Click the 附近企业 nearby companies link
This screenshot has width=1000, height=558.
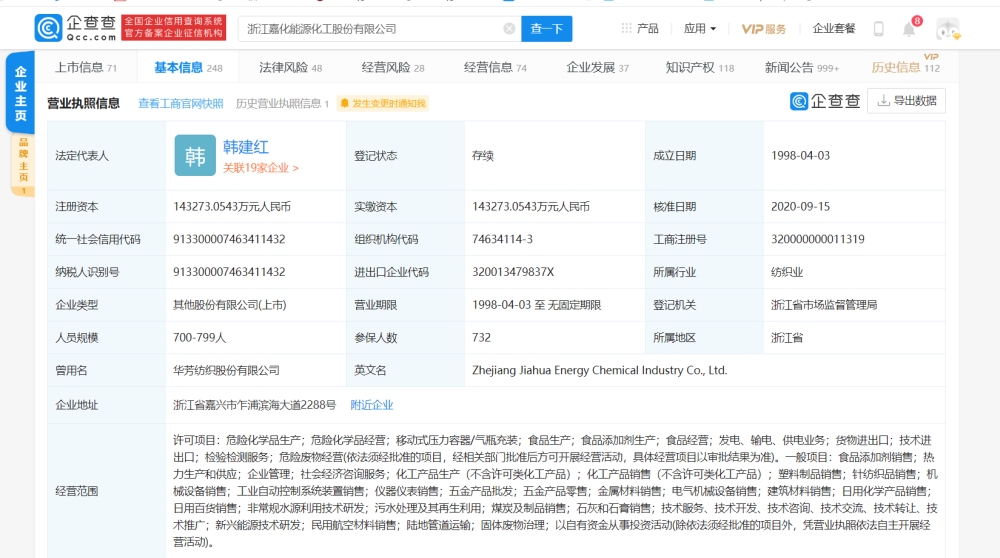(x=371, y=405)
